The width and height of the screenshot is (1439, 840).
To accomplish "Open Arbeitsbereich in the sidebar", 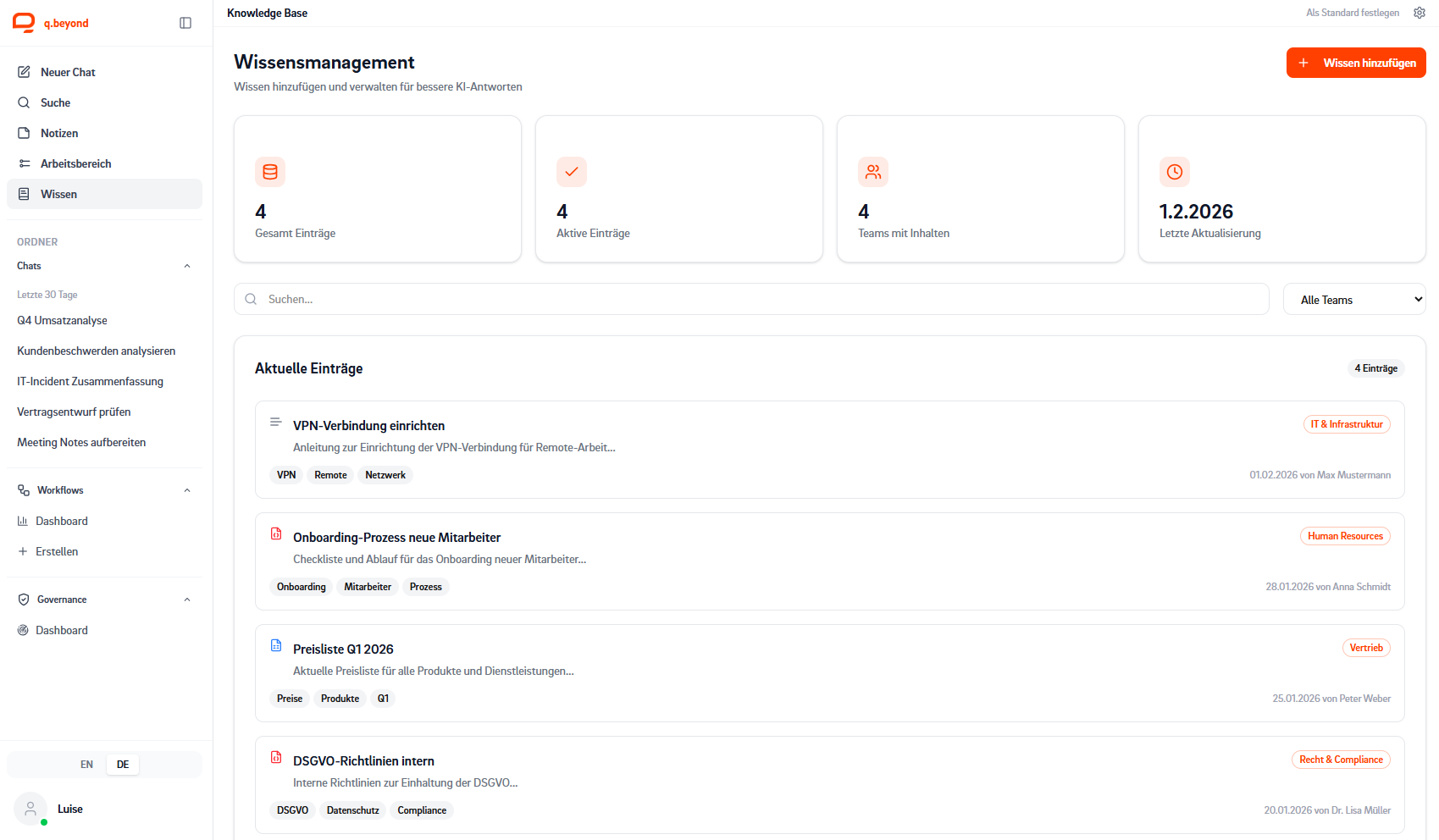I will tap(75, 163).
